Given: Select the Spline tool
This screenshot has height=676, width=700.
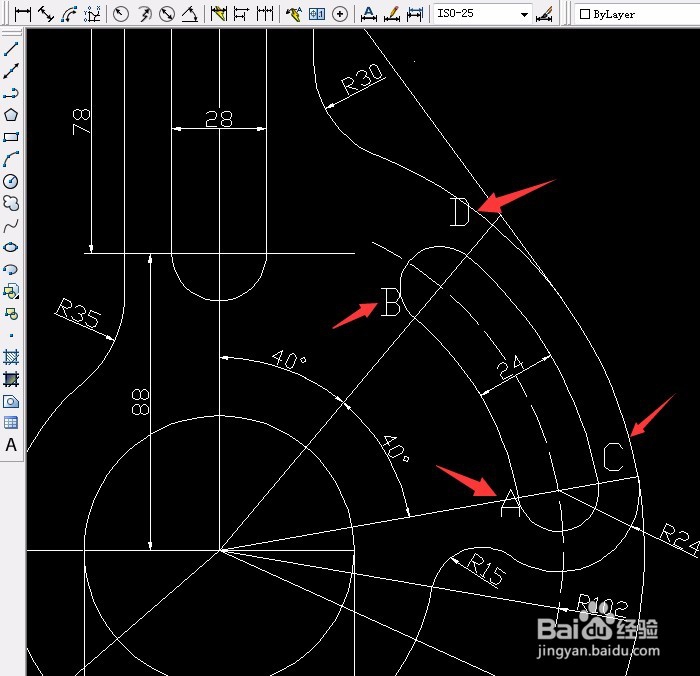Looking at the screenshot, I should coord(11,225).
